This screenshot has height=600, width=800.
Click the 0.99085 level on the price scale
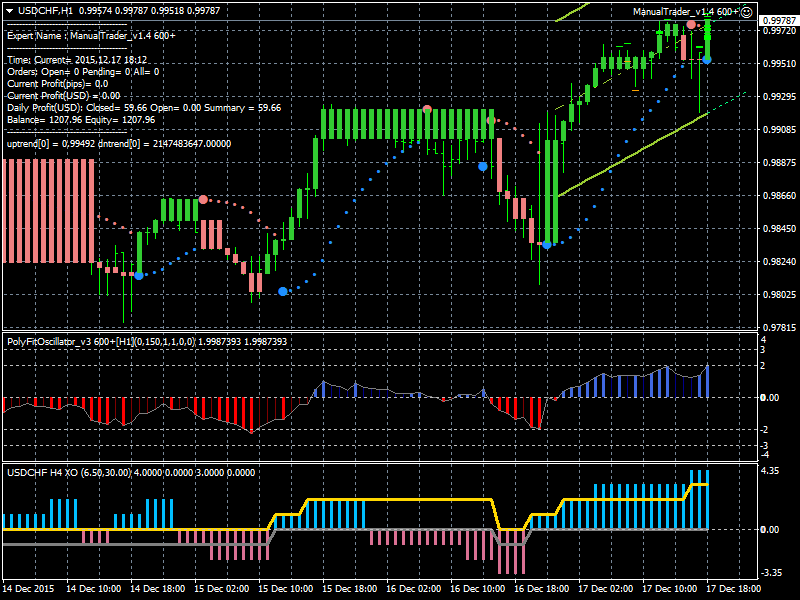pyautogui.click(x=776, y=130)
